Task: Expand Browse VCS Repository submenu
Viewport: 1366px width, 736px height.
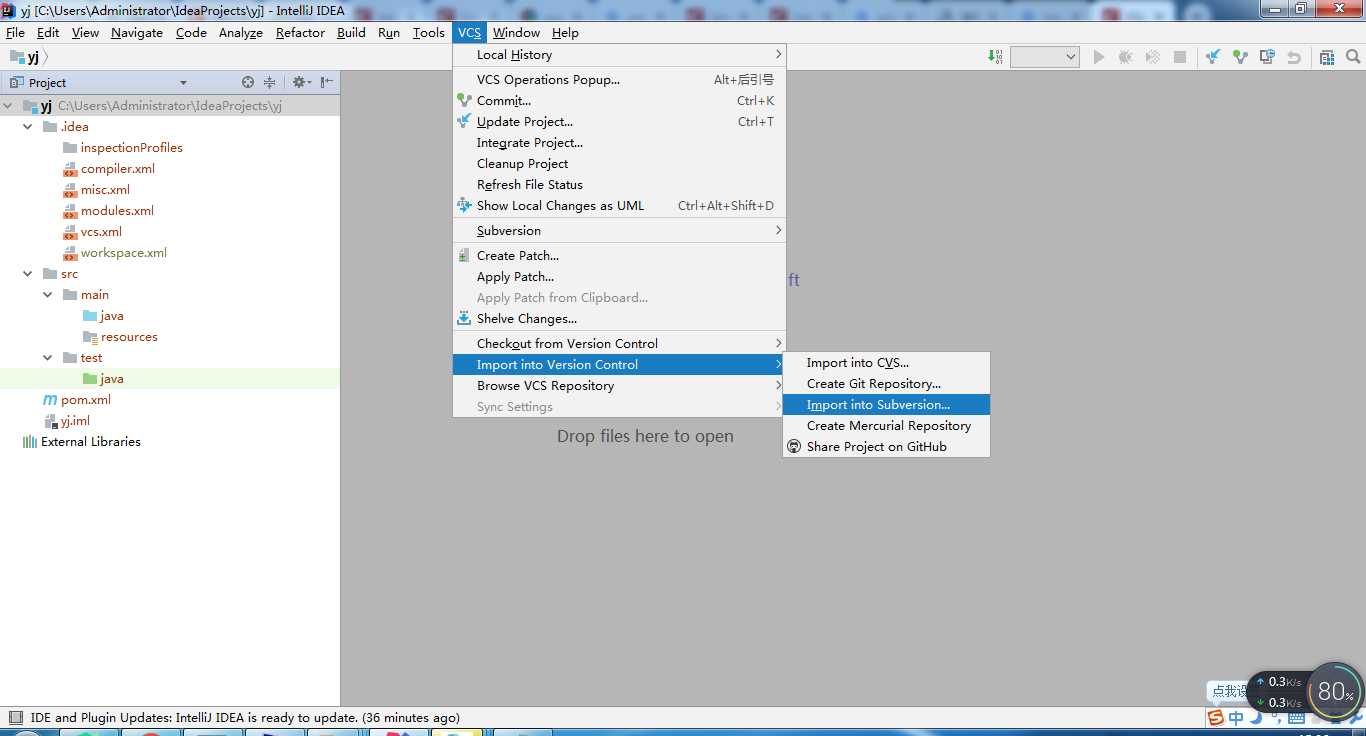Action: tap(619, 385)
